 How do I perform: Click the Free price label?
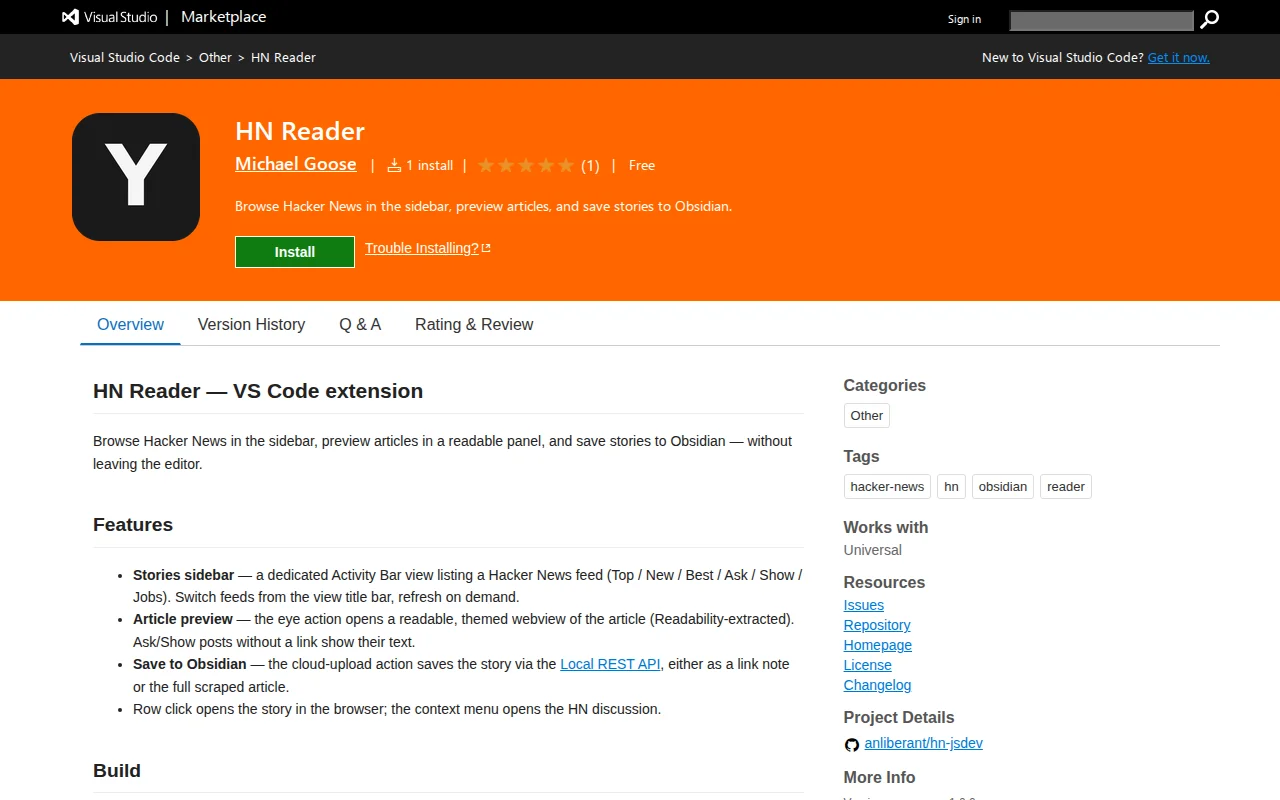[x=642, y=165]
